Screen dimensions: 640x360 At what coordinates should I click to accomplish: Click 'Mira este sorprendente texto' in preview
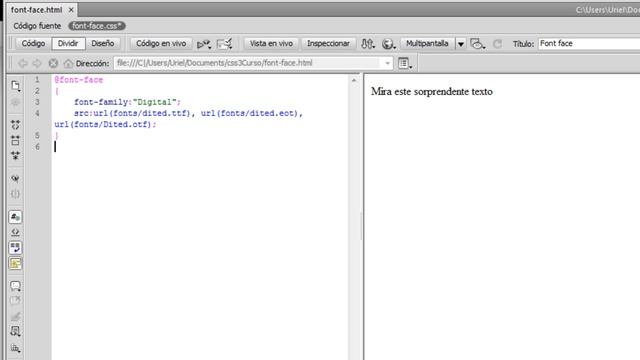coord(431,91)
